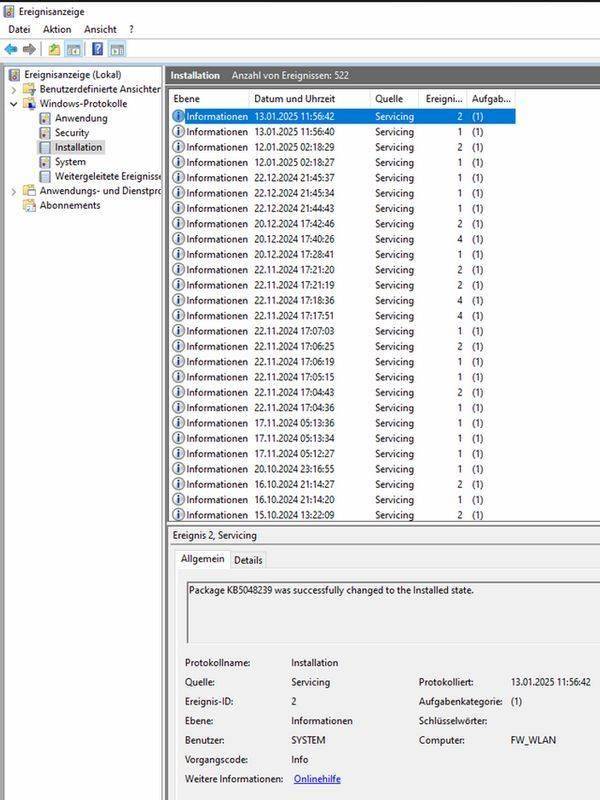
Task: Open the Datei menu
Action: click(19, 30)
